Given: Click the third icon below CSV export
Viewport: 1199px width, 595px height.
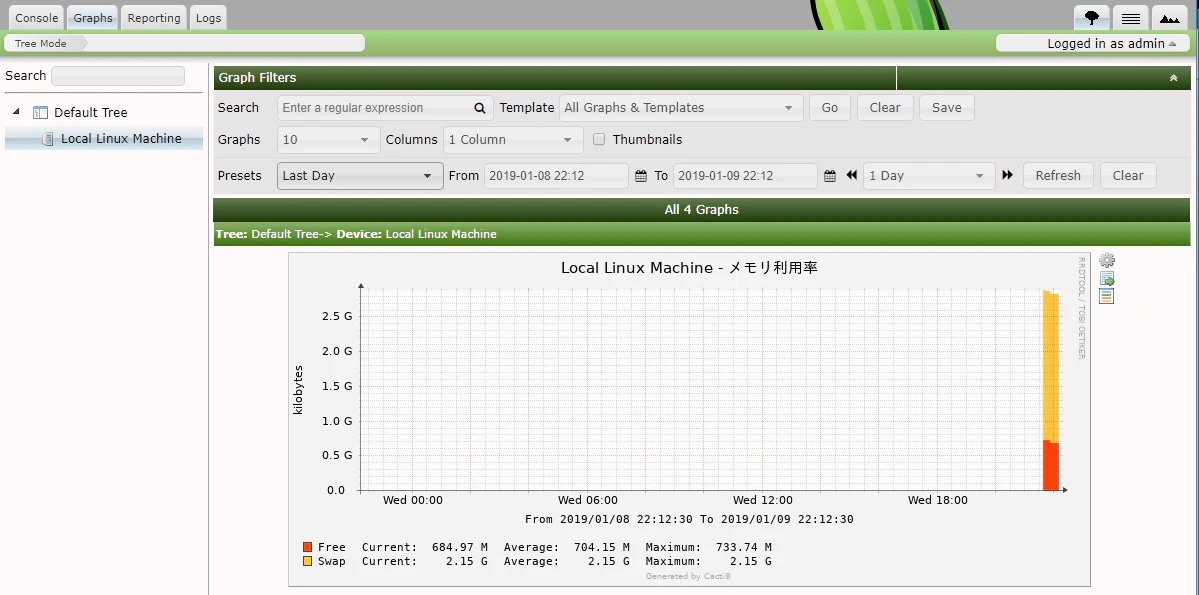Looking at the screenshot, I should coord(1106,296).
